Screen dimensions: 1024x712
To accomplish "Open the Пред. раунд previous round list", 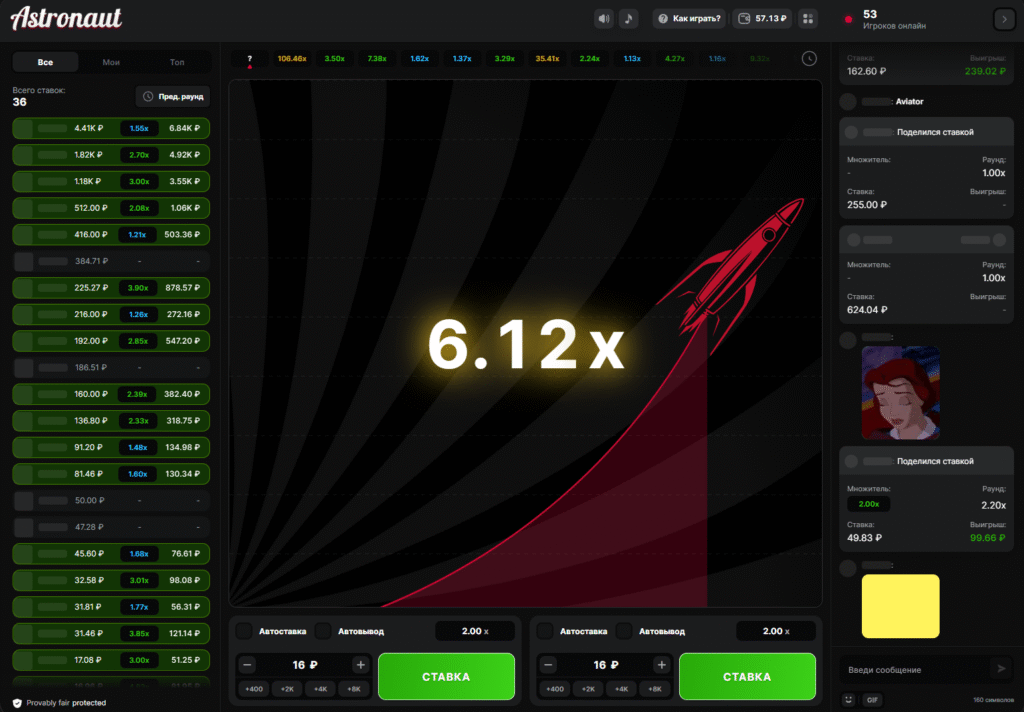I will (174, 96).
